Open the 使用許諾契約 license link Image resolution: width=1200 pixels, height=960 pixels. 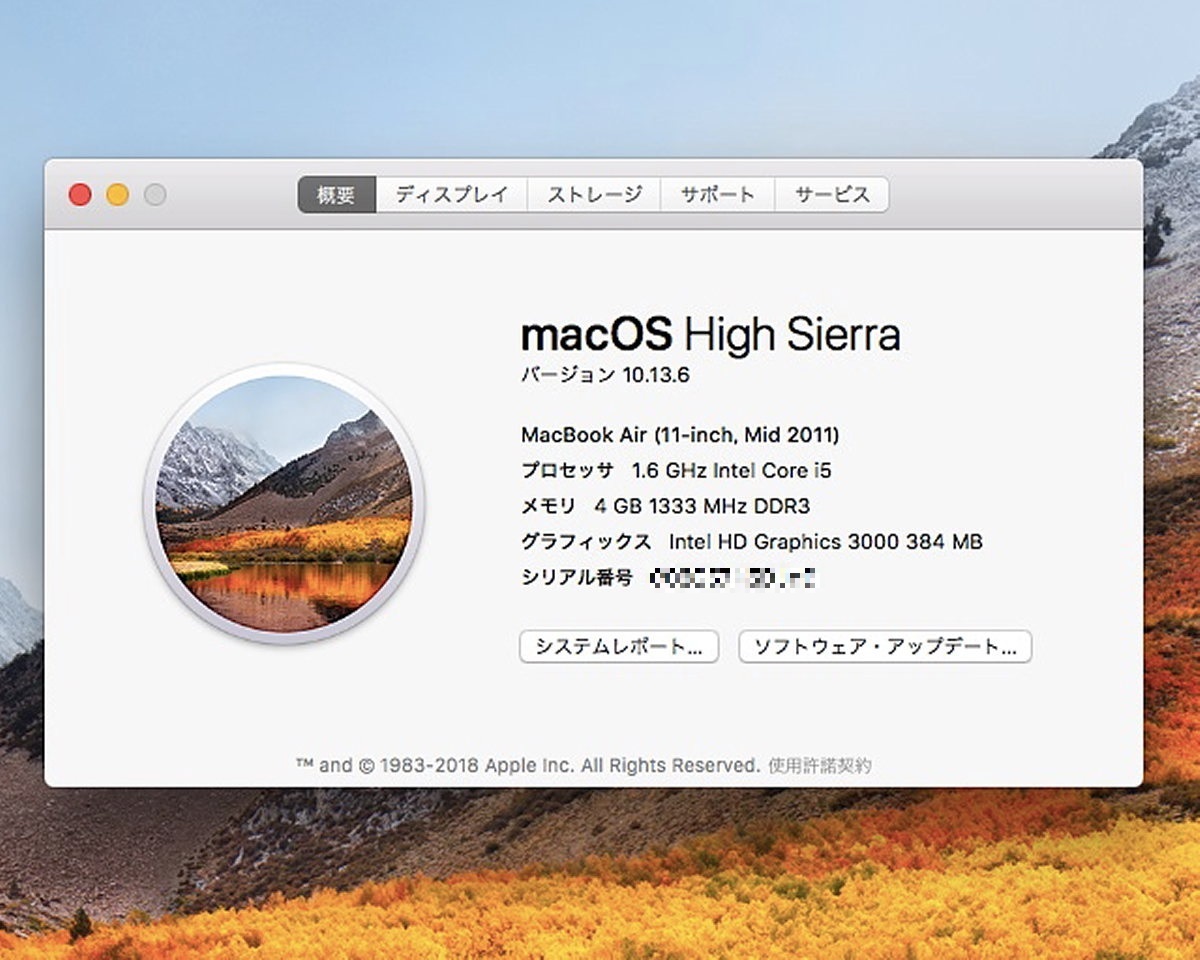[820, 766]
